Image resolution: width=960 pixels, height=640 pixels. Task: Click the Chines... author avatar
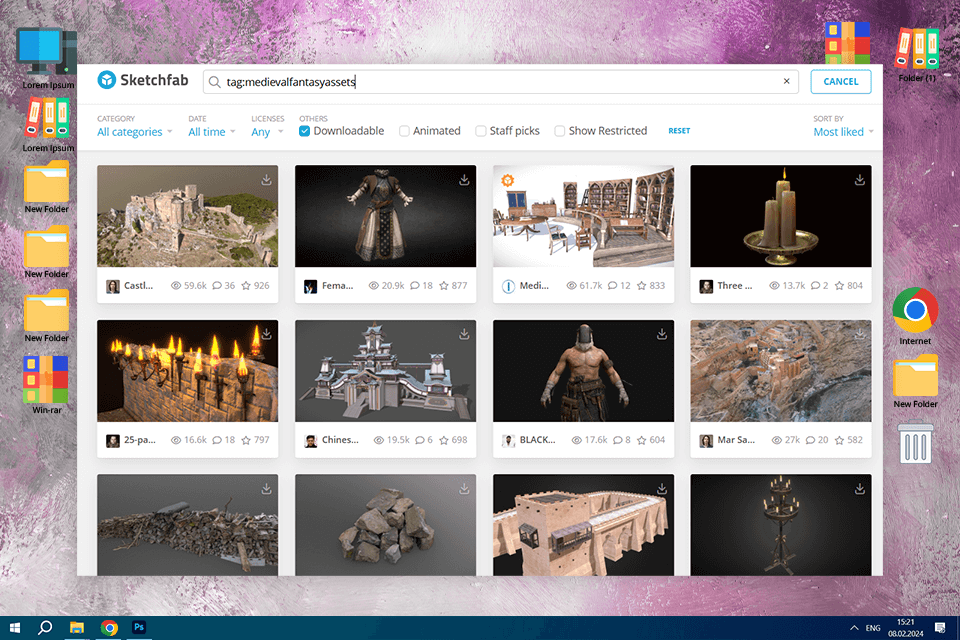(x=310, y=440)
